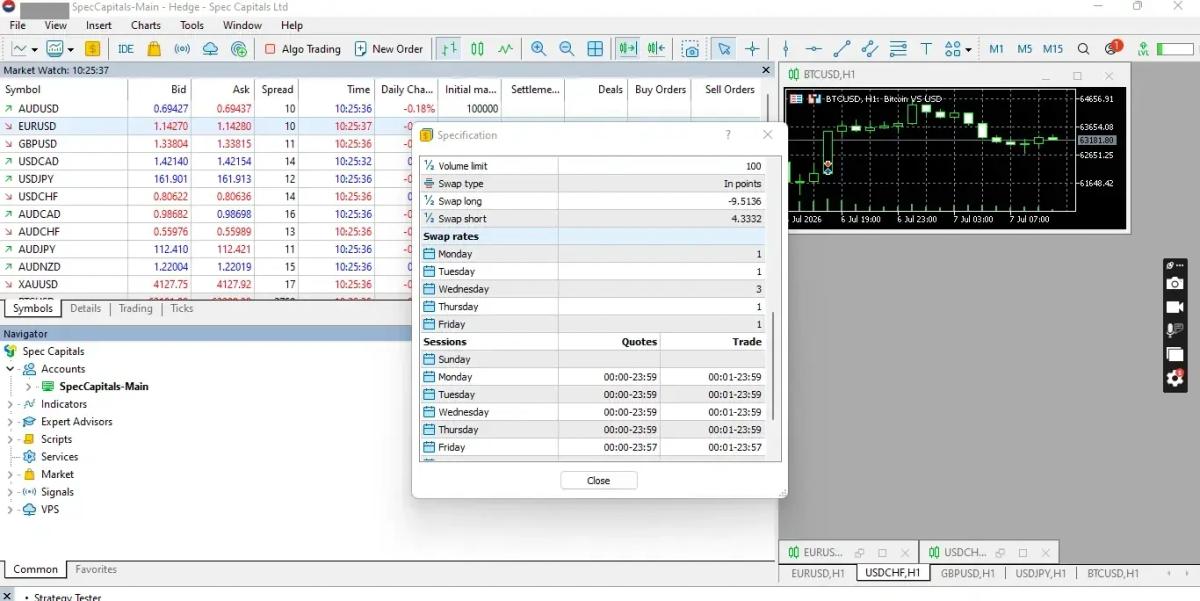The height and width of the screenshot is (601, 1200).
Task: Open the toolbar search magnifier
Action: [1084, 48]
